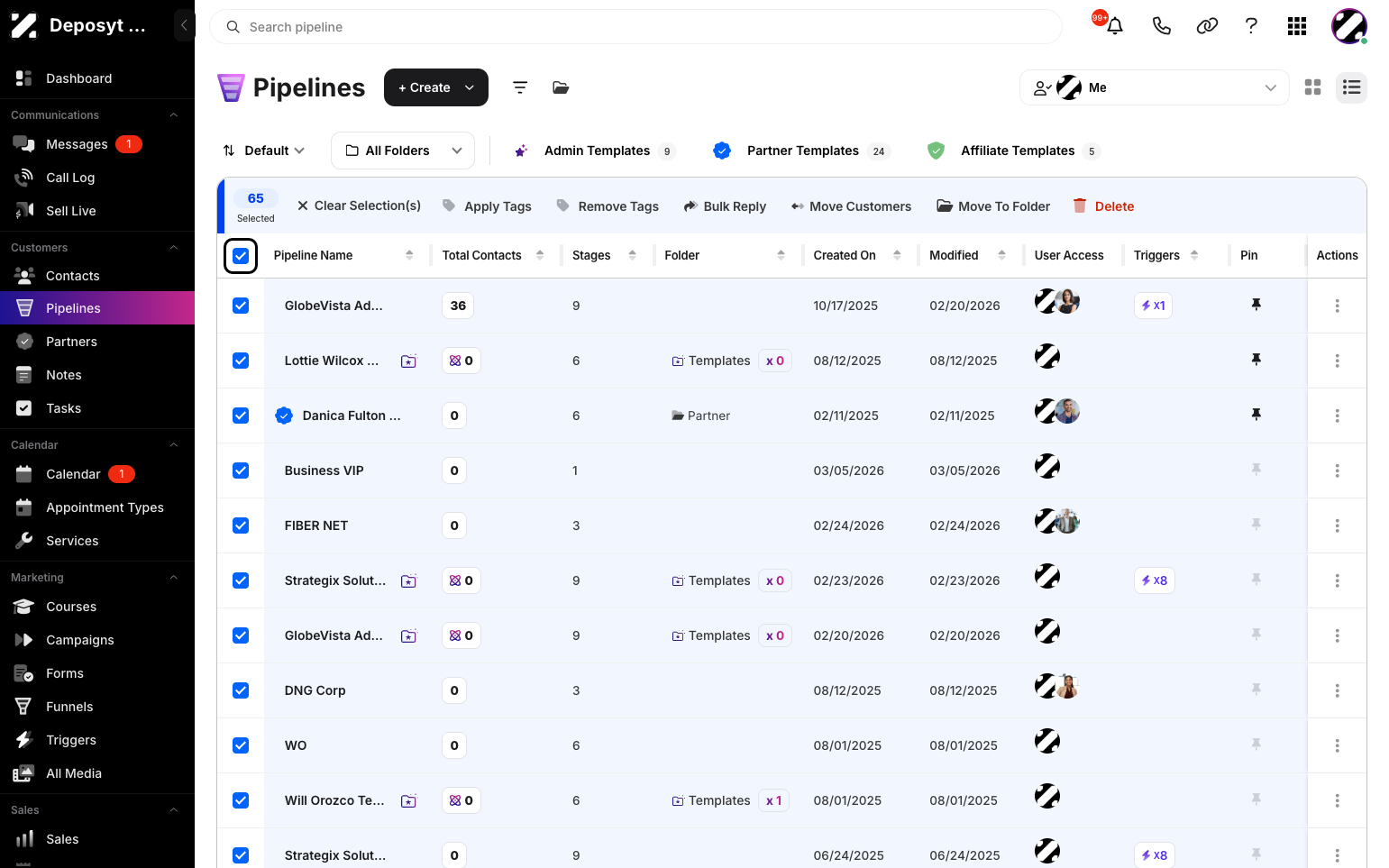The width and height of the screenshot is (1389, 868).
Task: Open the Default sort dropdown
Action: (x=264, y=151)
